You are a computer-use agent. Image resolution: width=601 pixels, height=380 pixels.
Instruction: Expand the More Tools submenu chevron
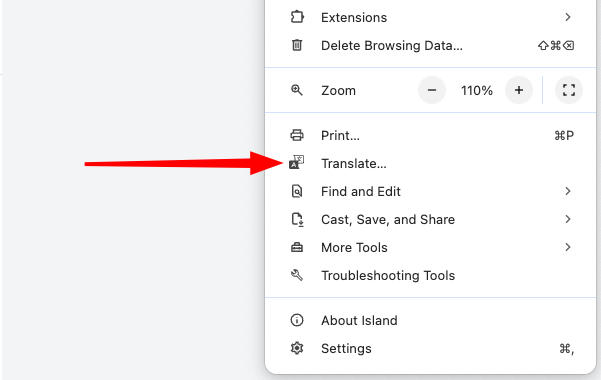click(568, 247)
